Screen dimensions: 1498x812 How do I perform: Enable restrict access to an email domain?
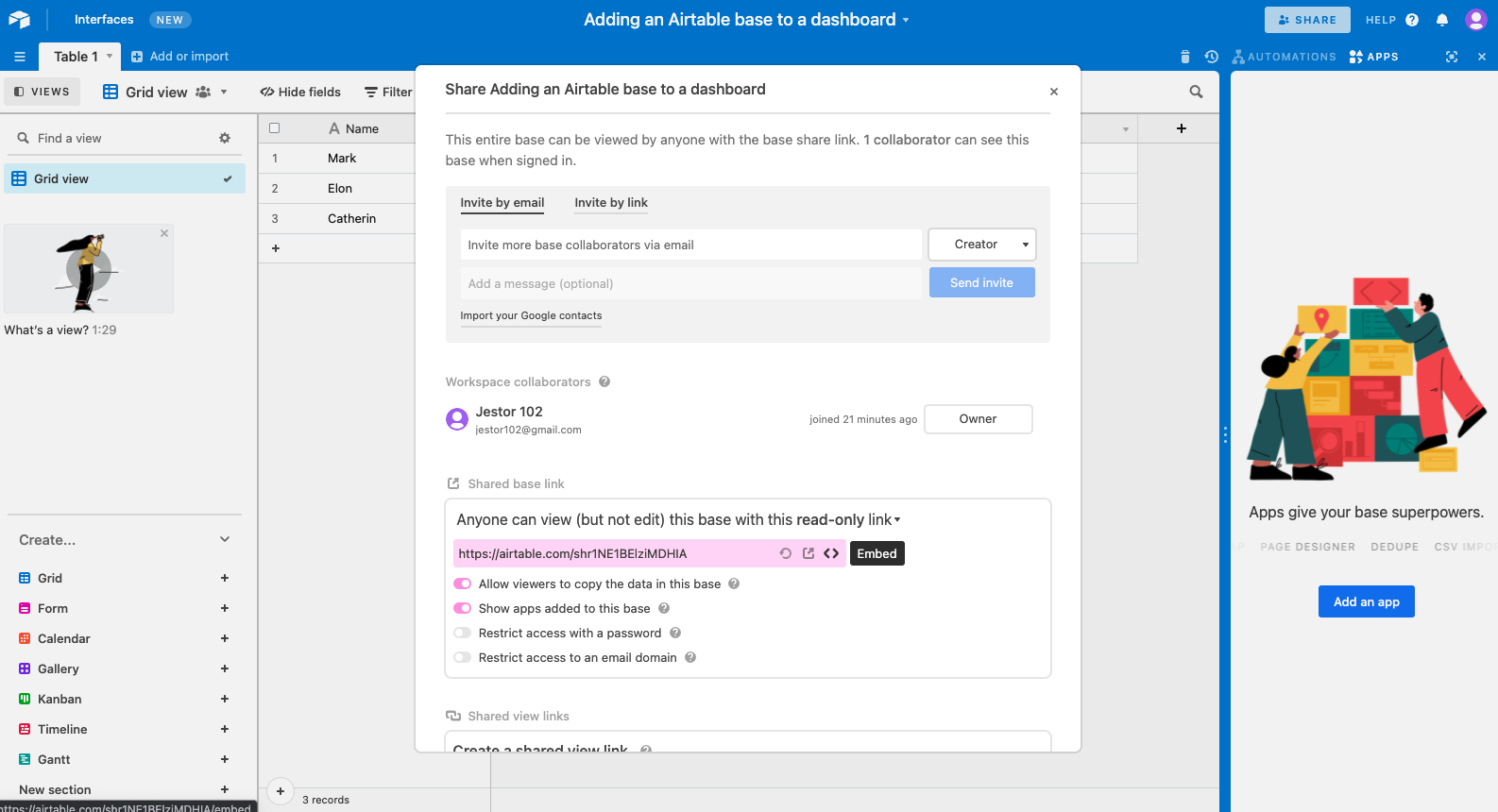(463, 657)
